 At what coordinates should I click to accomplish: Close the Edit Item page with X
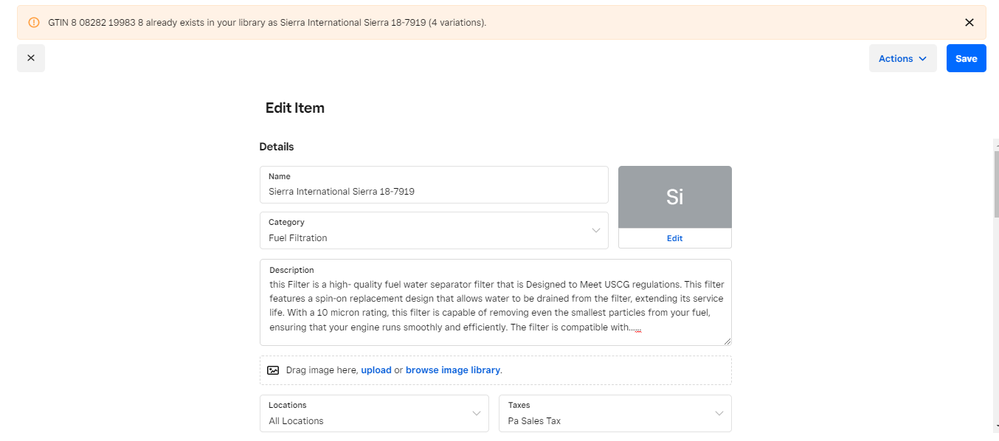(x=30, y=58)
